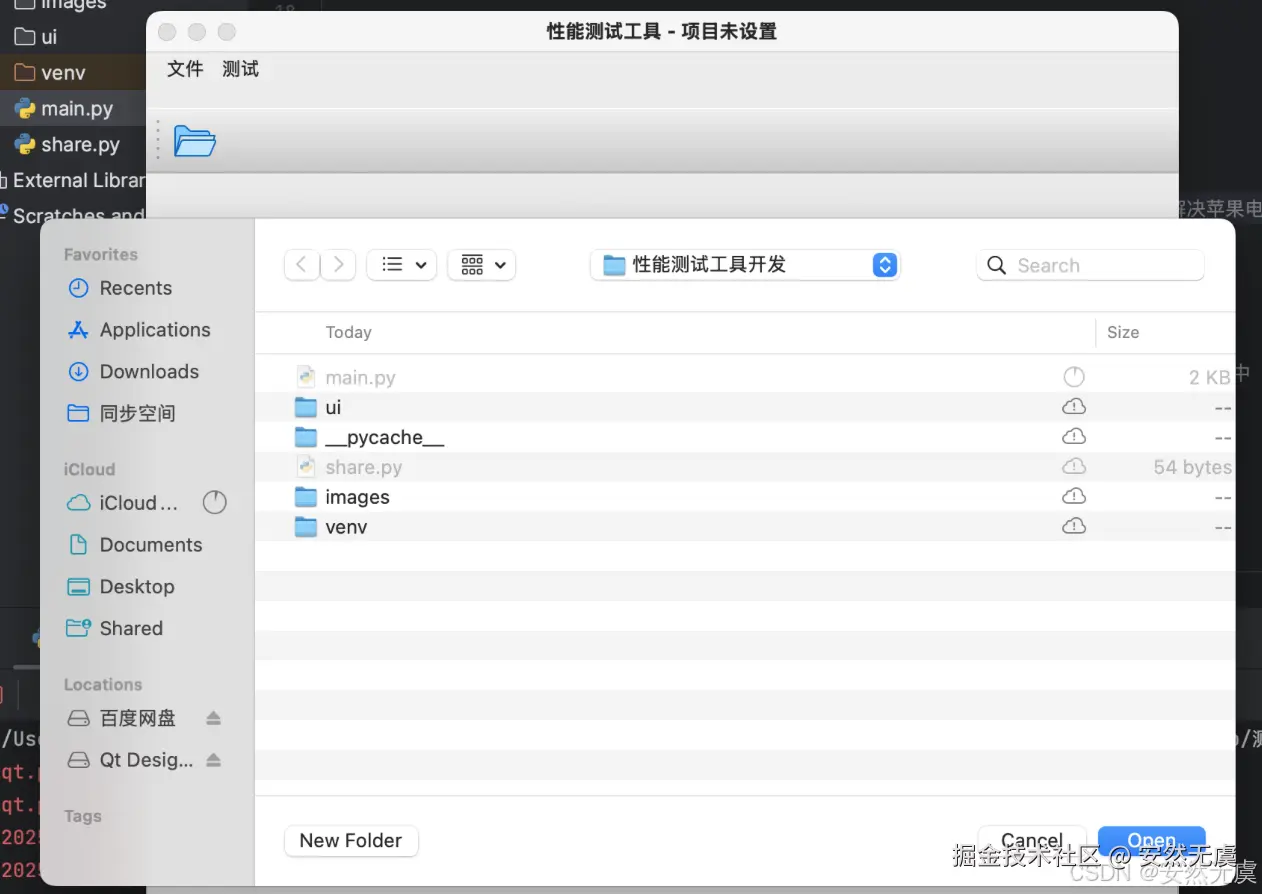
Task: Select the ui folder in the file list
Action: click(x=745, y=407)
